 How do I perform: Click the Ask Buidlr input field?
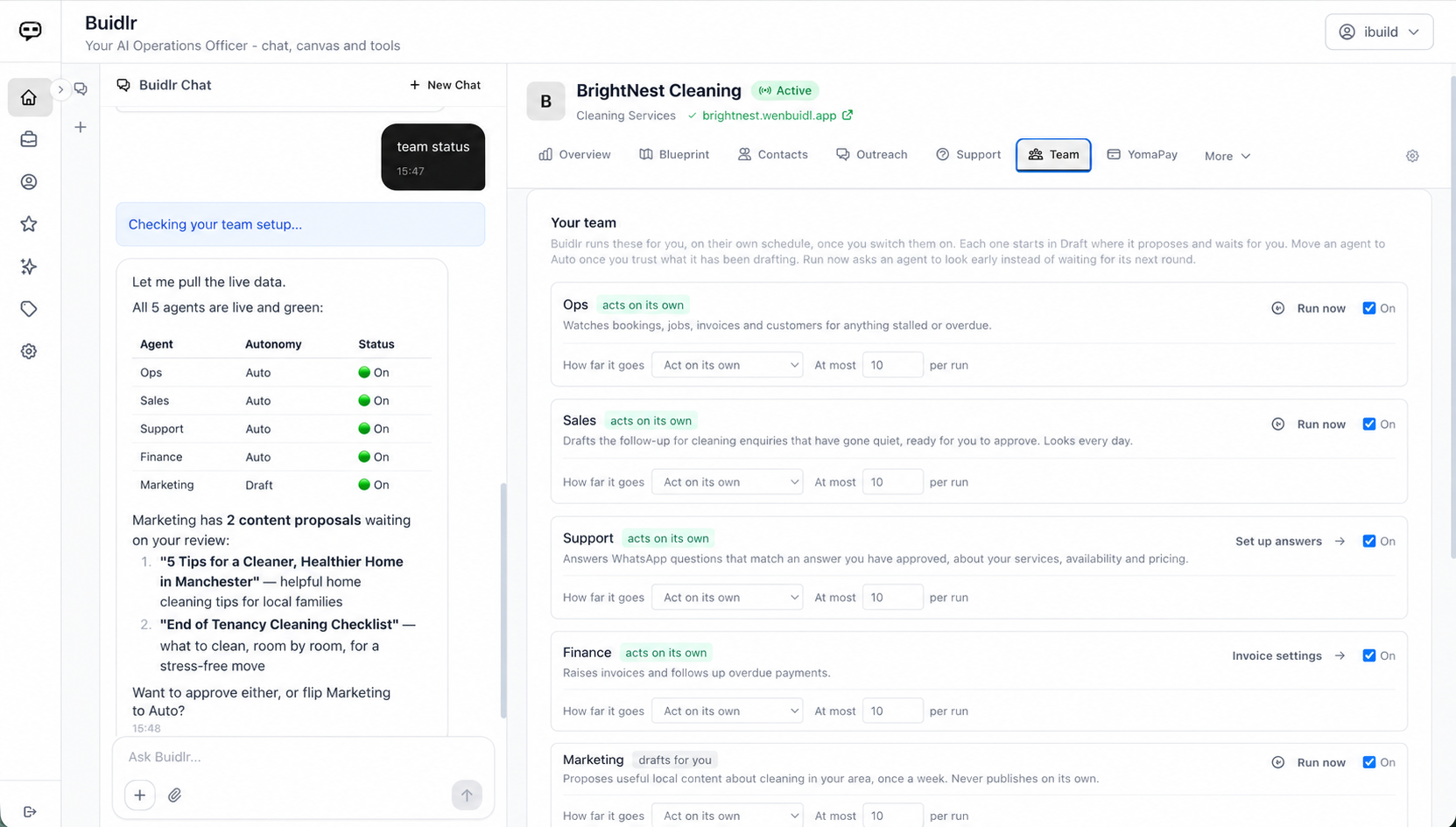tap(303, 757)
